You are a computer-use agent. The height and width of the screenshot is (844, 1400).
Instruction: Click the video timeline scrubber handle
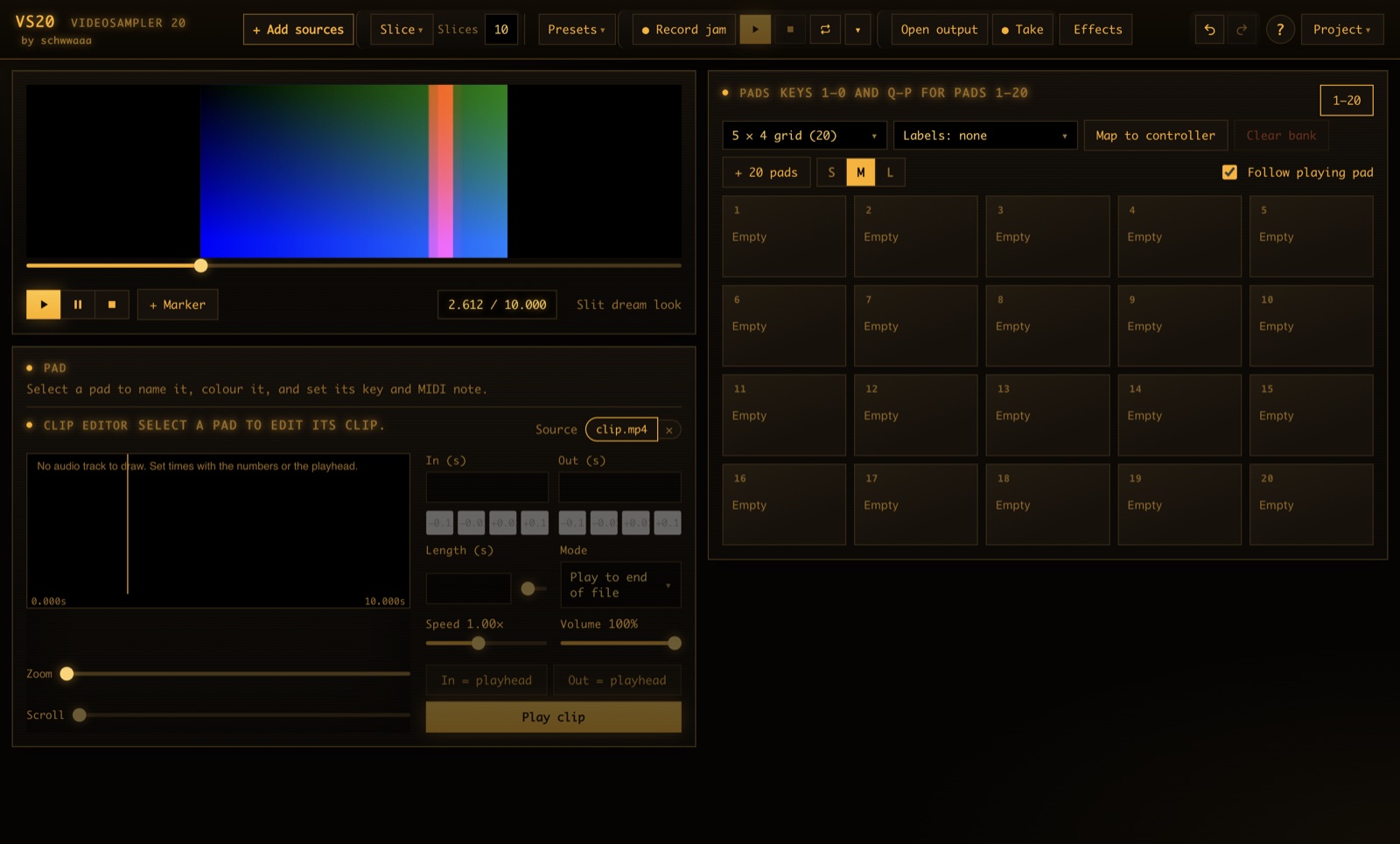(x=201, y=265)
